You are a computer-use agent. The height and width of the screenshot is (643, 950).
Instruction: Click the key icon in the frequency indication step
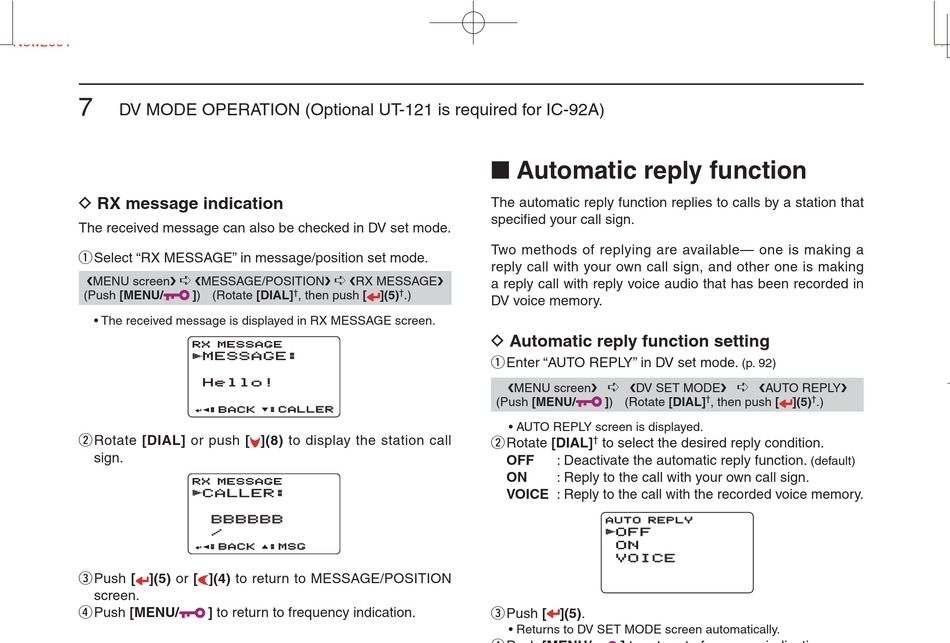click(x=193, y=613)
